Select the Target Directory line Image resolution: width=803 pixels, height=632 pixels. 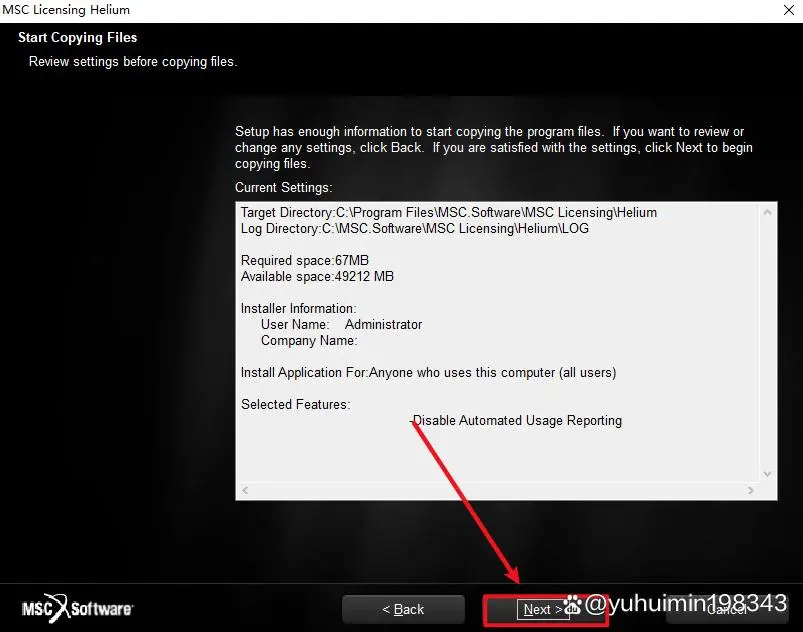pyautogui.click(x=449, y=213)
